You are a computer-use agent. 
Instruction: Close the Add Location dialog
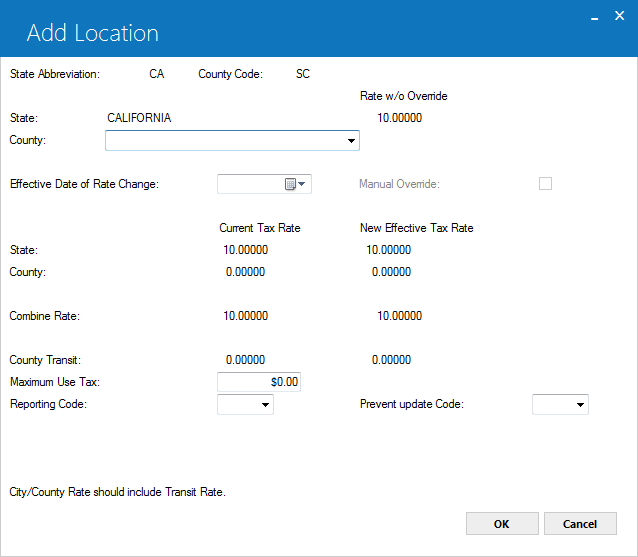(619, 16)
